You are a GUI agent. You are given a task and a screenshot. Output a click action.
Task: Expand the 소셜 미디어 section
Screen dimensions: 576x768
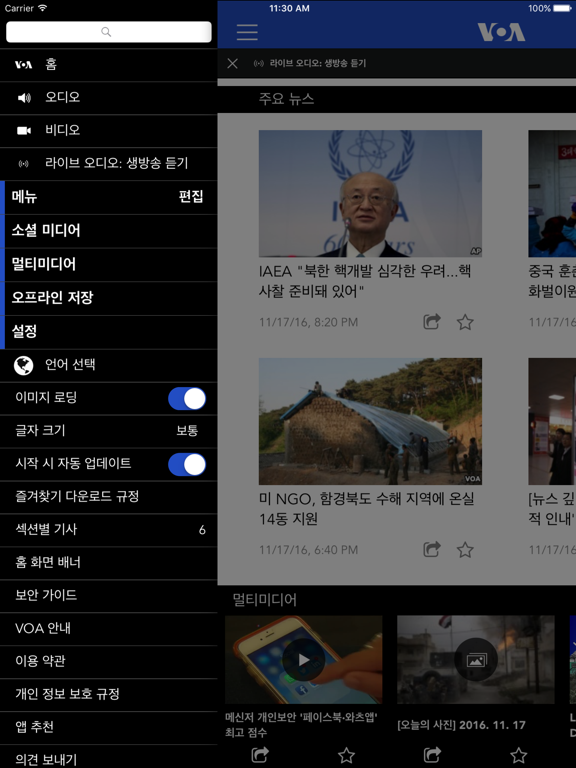coord(109,230)
